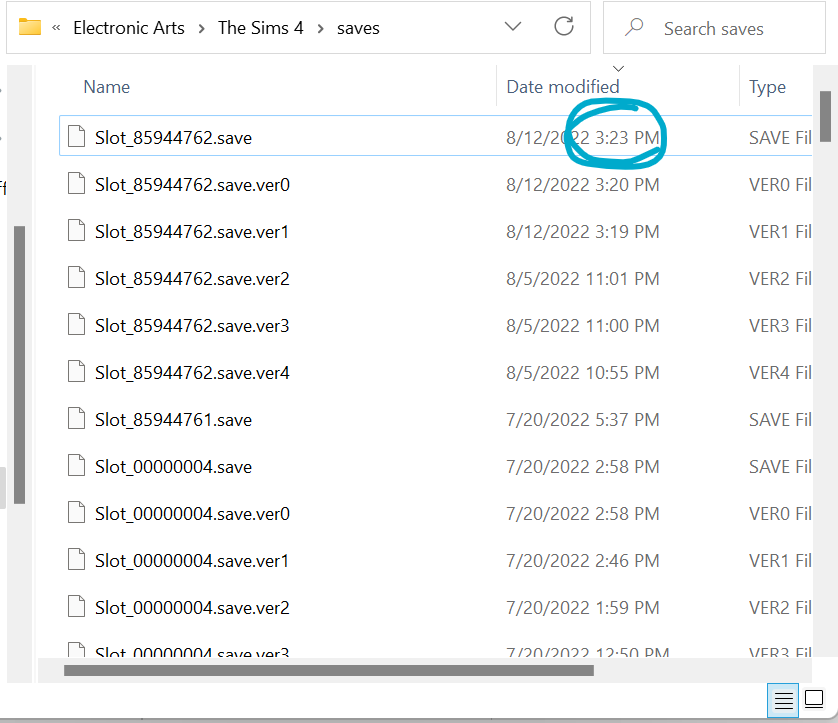Sort files by Date modified column
The width and height of the screenshot is (838, 723).
tap(563, 87)
